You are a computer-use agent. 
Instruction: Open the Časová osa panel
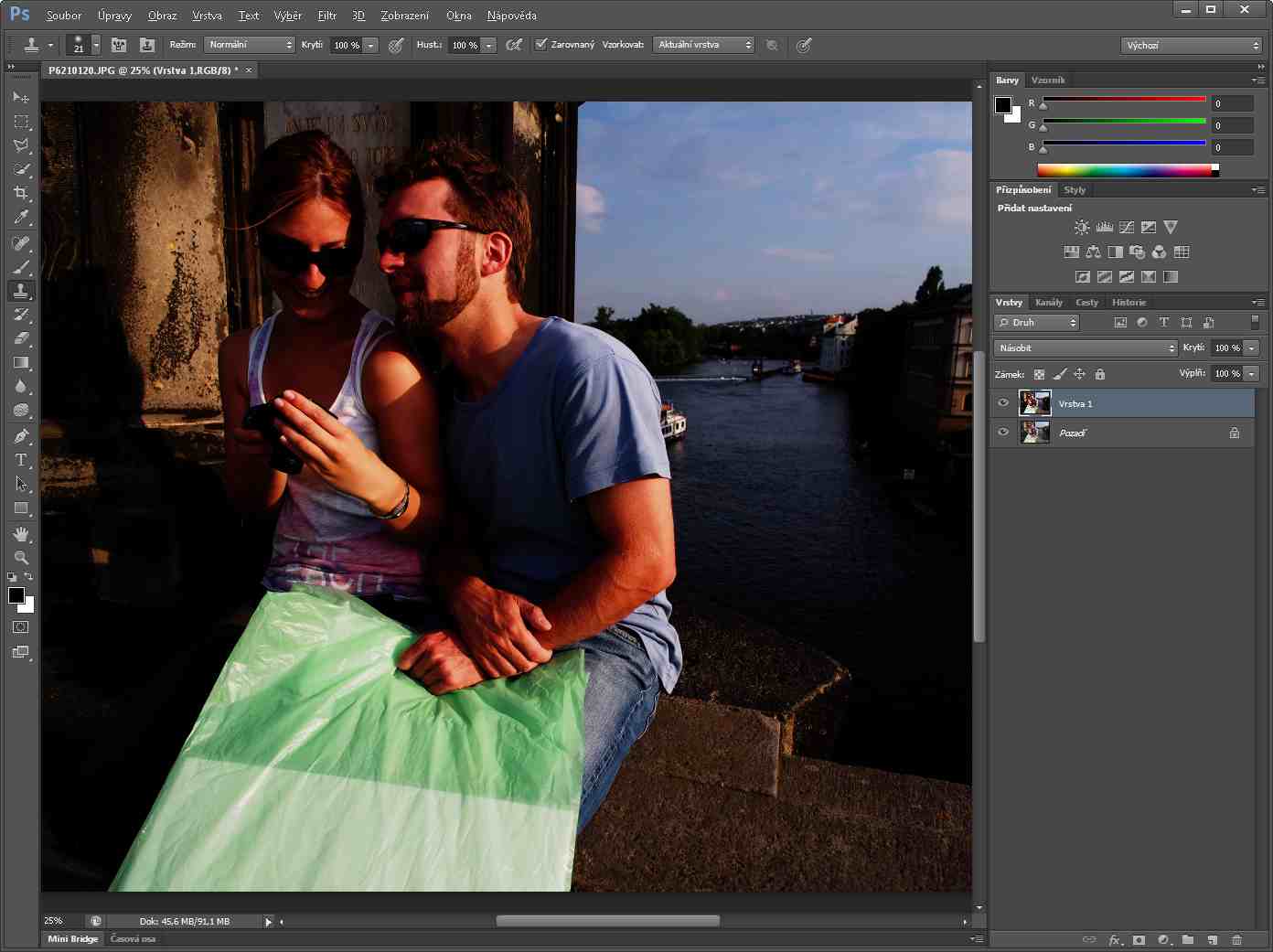133,939
